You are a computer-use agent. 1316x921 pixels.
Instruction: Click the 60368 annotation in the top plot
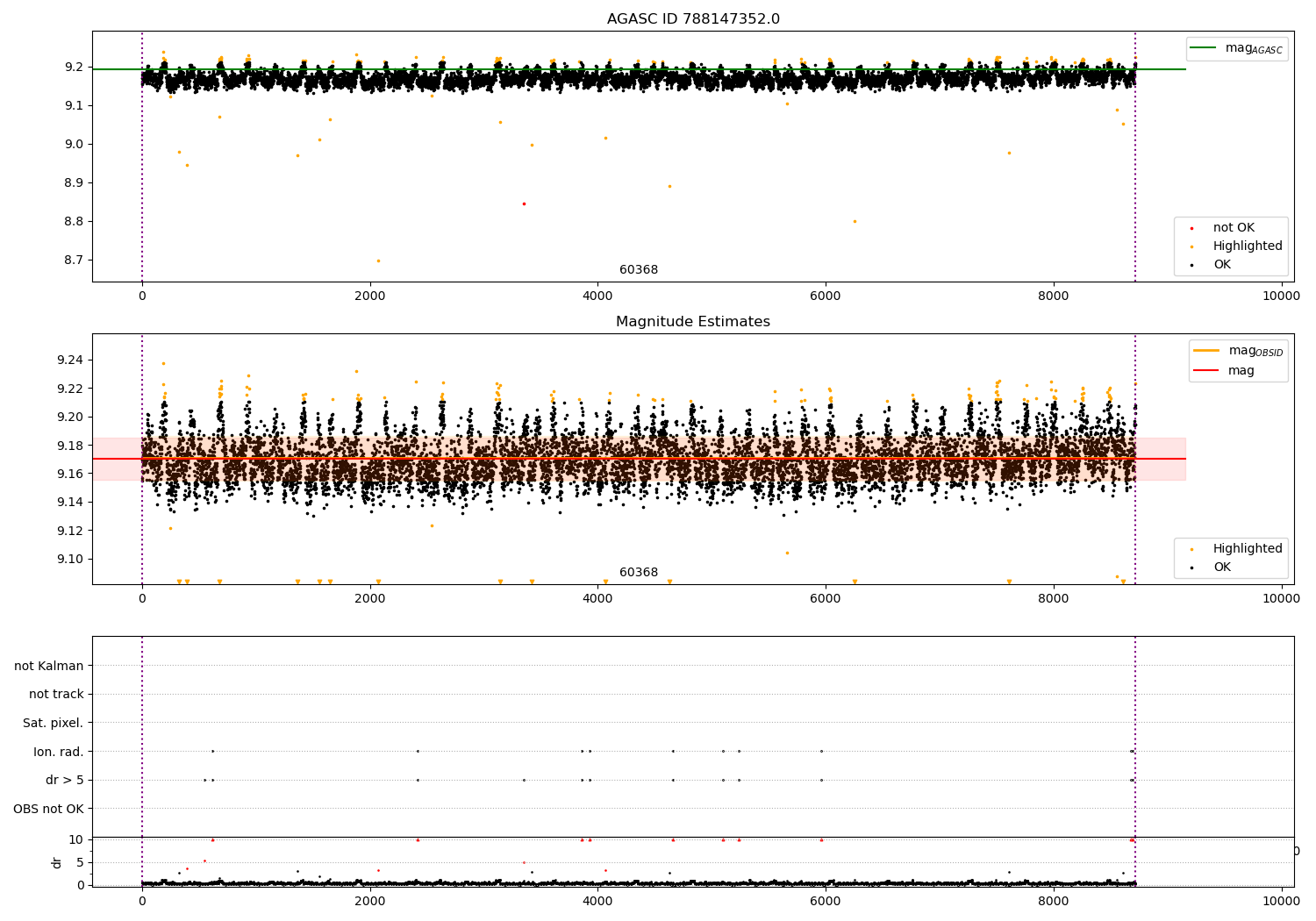(x=639, y=270)
